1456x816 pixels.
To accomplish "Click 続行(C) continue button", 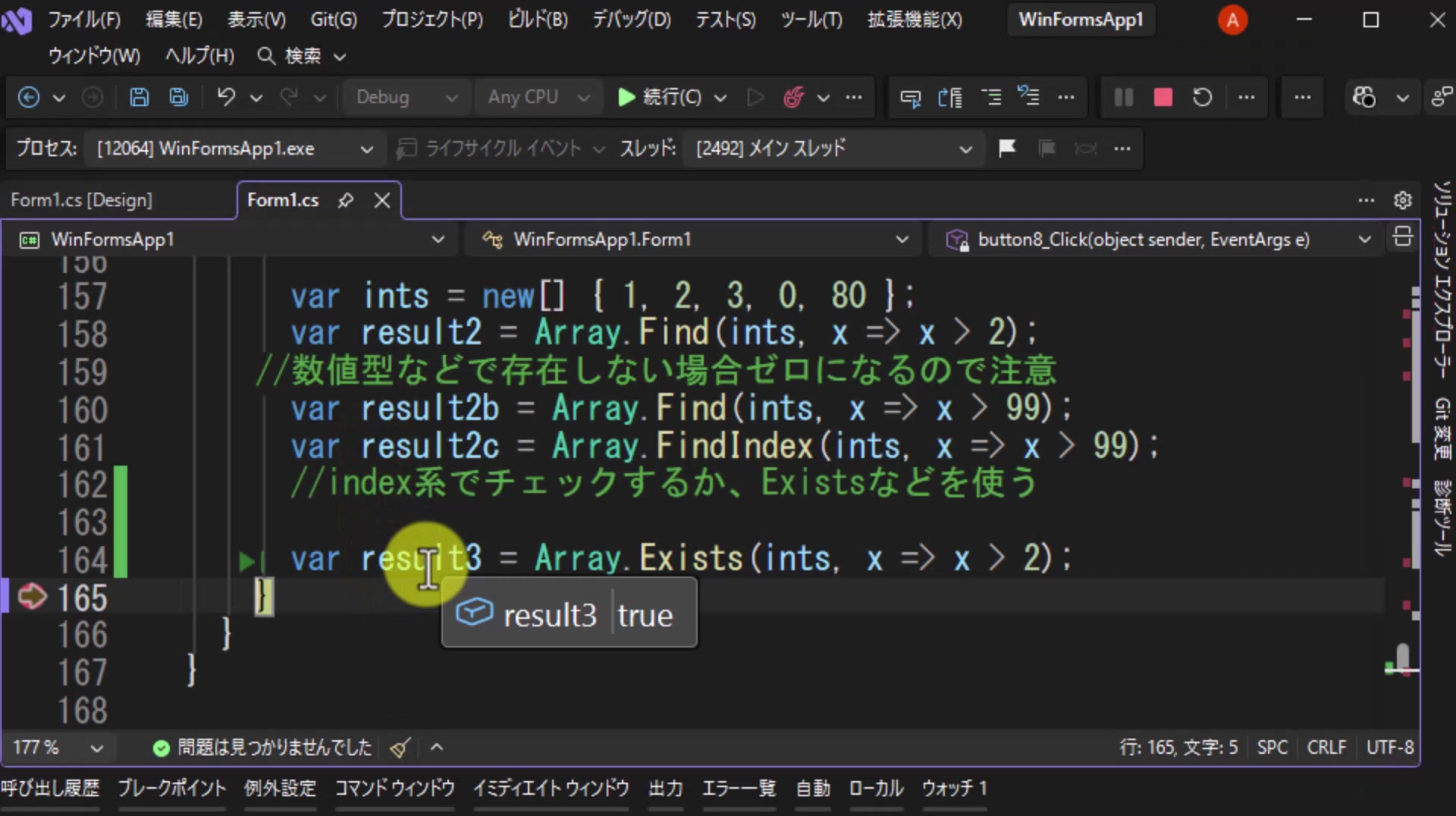I will [x=660, y=97].
